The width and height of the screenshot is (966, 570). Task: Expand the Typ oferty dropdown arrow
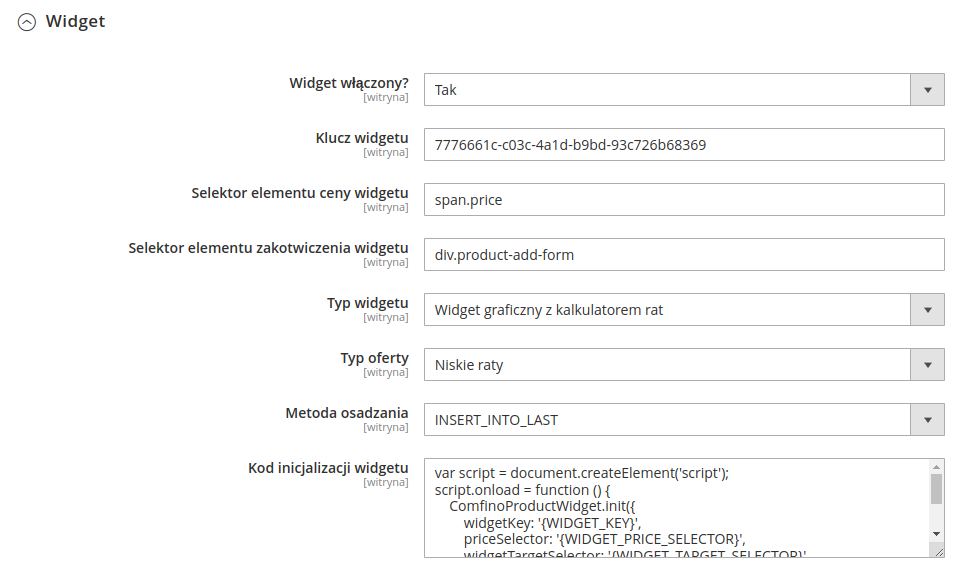pos(927,365)
